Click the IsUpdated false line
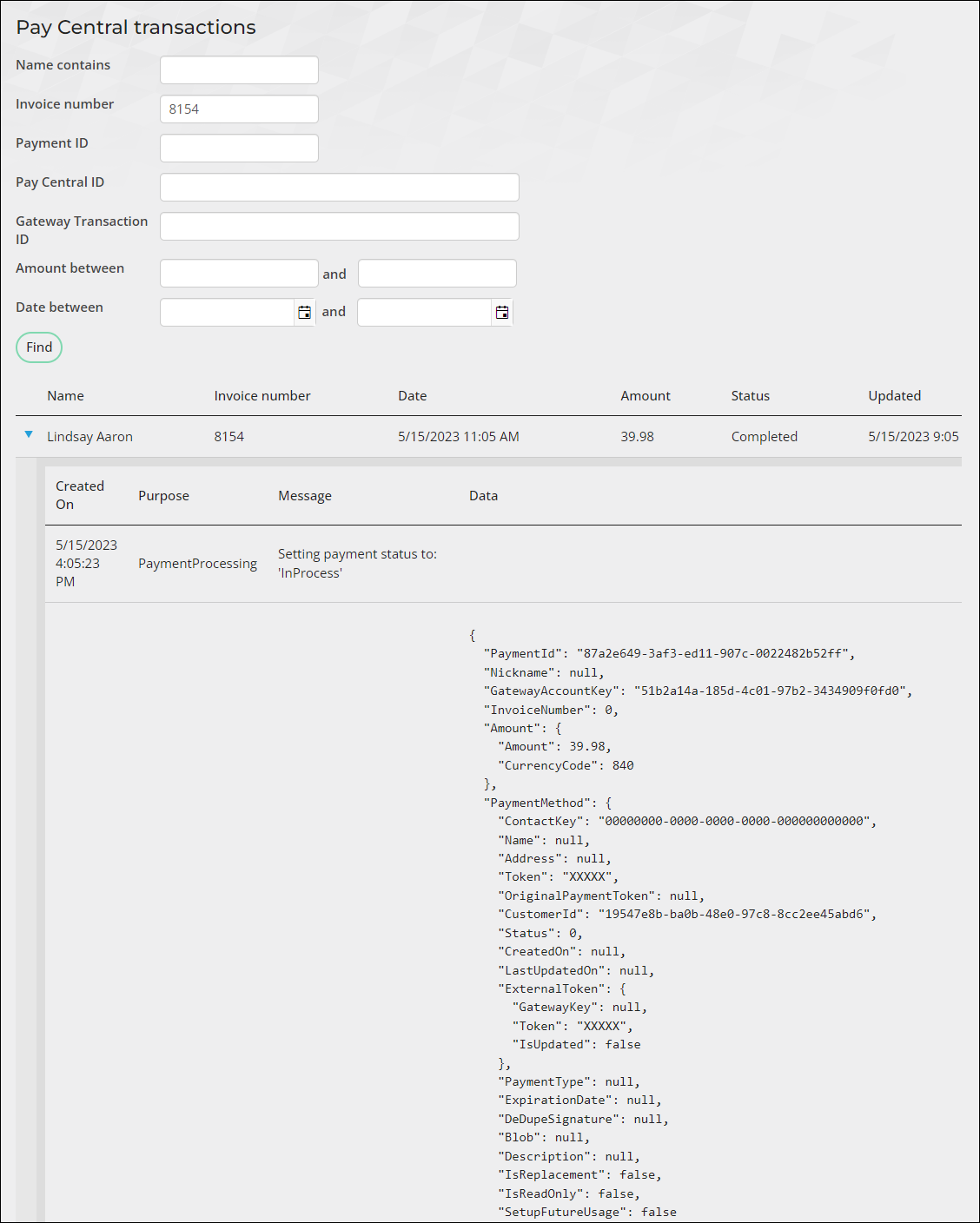 (577, 1045)
